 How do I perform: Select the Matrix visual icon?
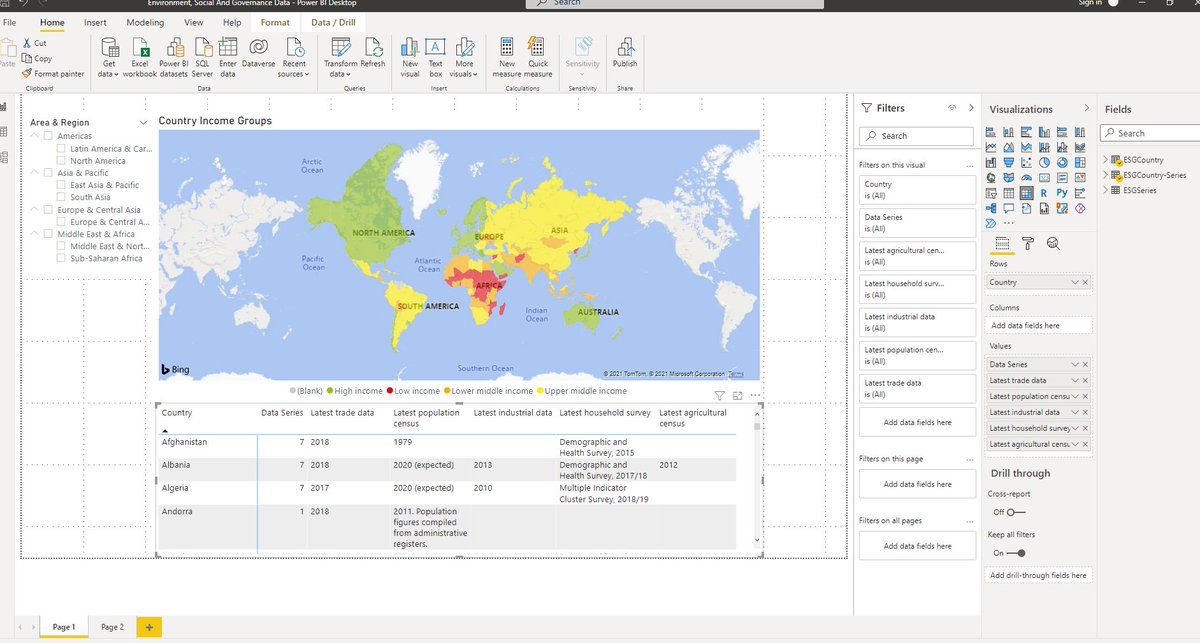[1026, 192]
